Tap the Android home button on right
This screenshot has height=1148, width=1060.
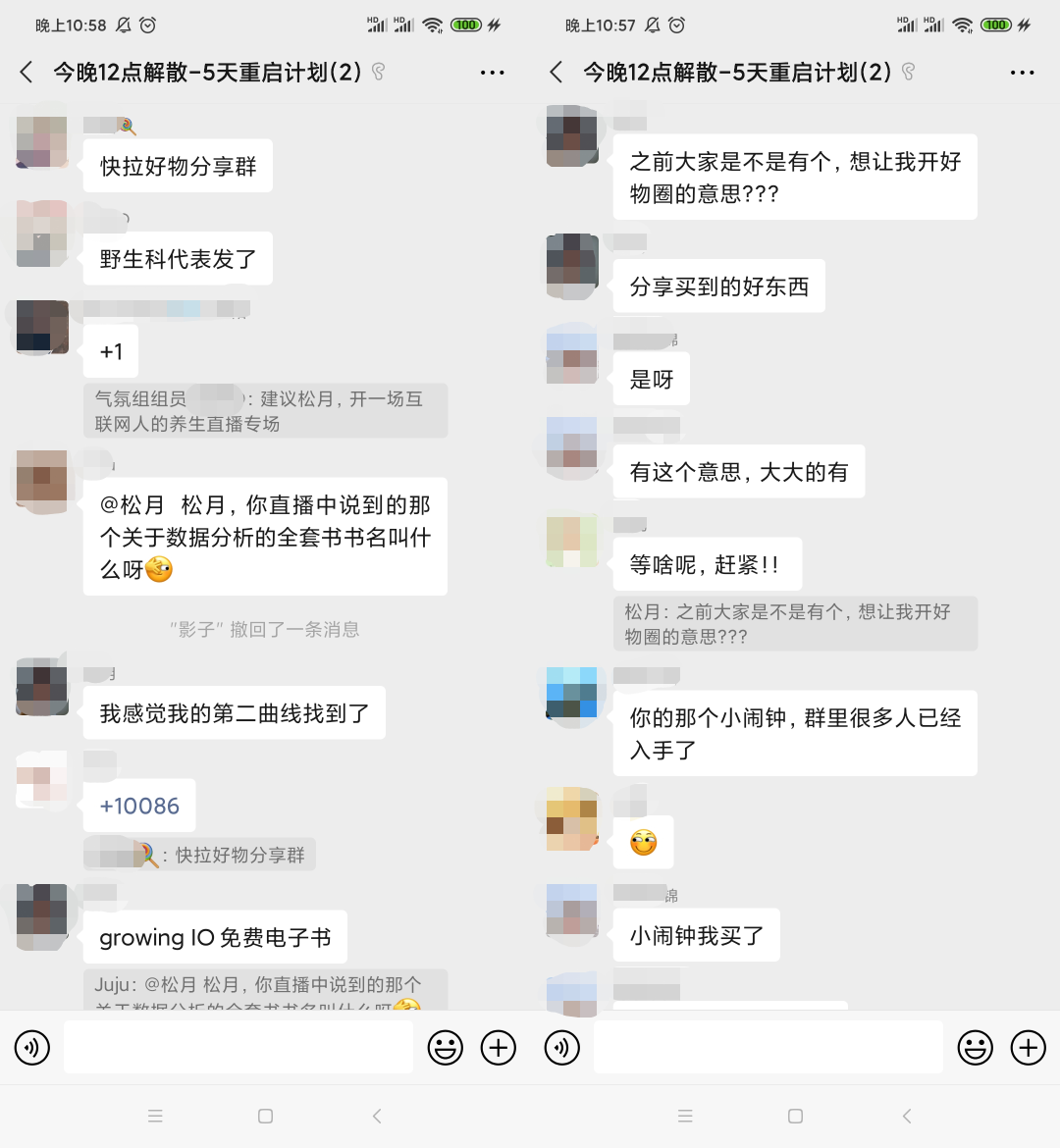(795, 1116)
